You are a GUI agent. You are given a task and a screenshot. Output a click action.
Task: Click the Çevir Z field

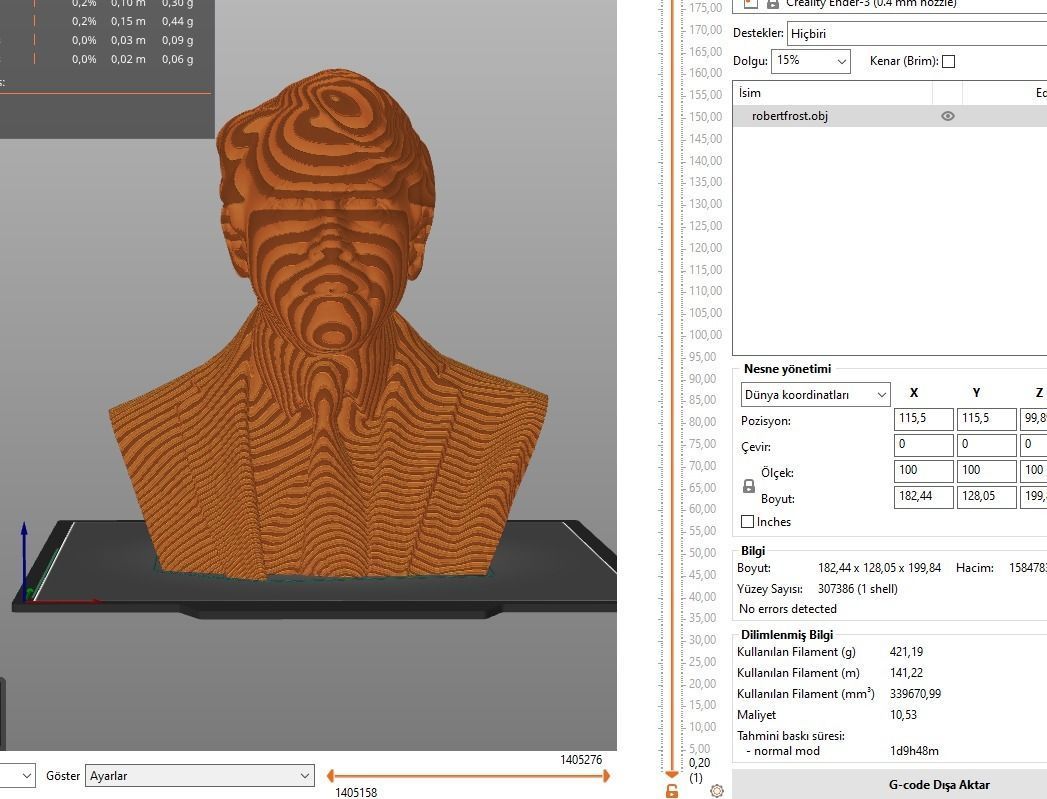(1034, 445)
